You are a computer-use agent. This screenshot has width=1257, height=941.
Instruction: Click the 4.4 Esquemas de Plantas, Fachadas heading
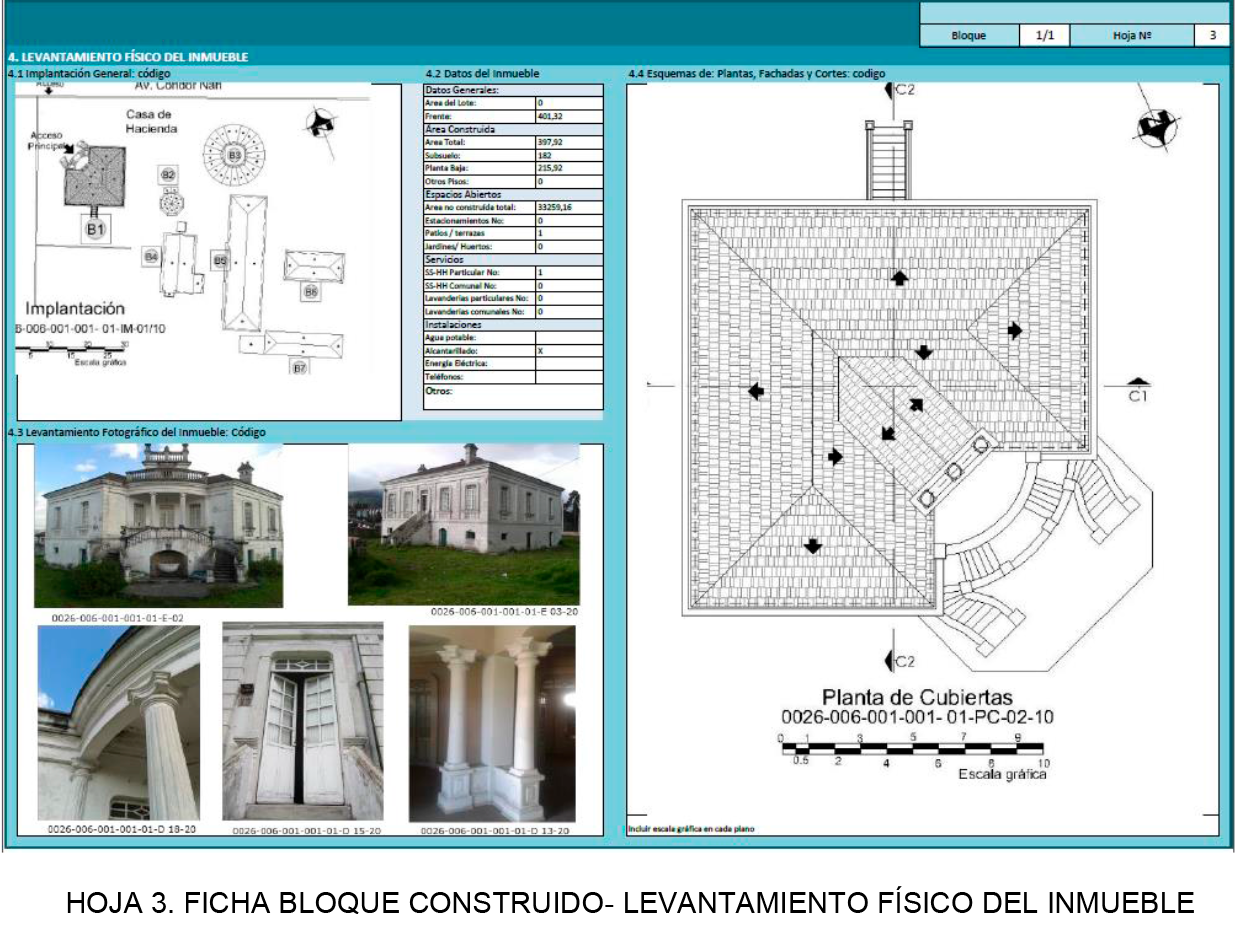point(756,73)
